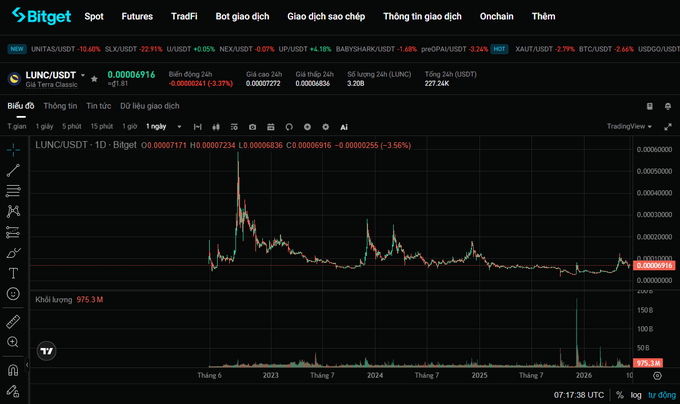Open SLX/USDT ticker link
The image size is (680, 404).
134,49
